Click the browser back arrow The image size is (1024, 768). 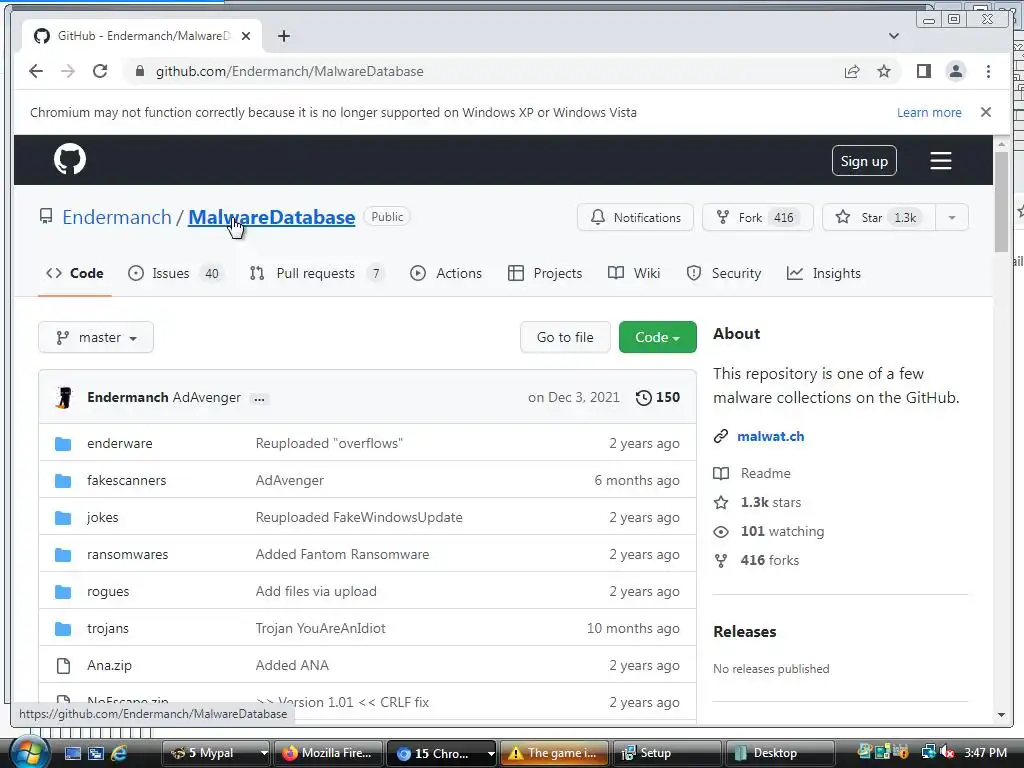pyautogui.click(x=36, y=71)
